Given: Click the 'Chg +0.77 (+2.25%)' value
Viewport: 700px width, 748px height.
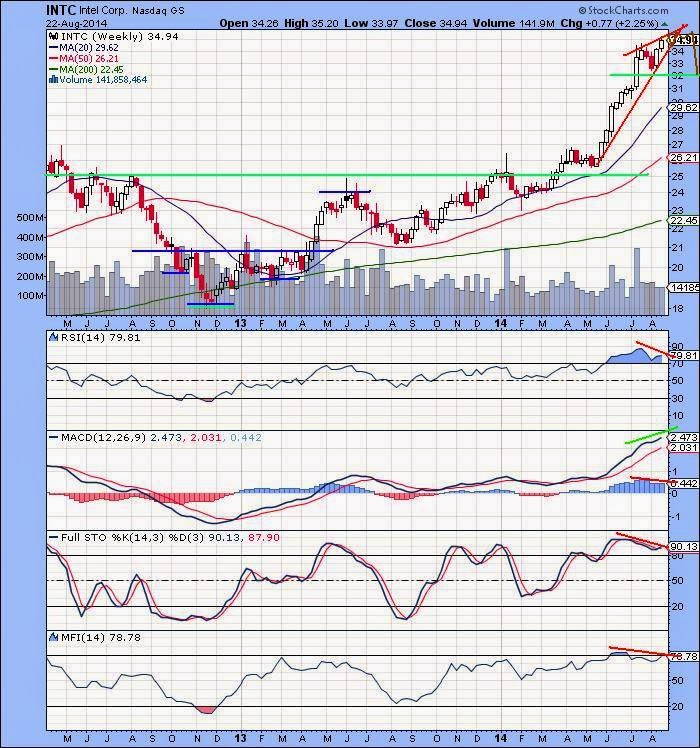Looking at the screenshot, I should tap(609, 23).
